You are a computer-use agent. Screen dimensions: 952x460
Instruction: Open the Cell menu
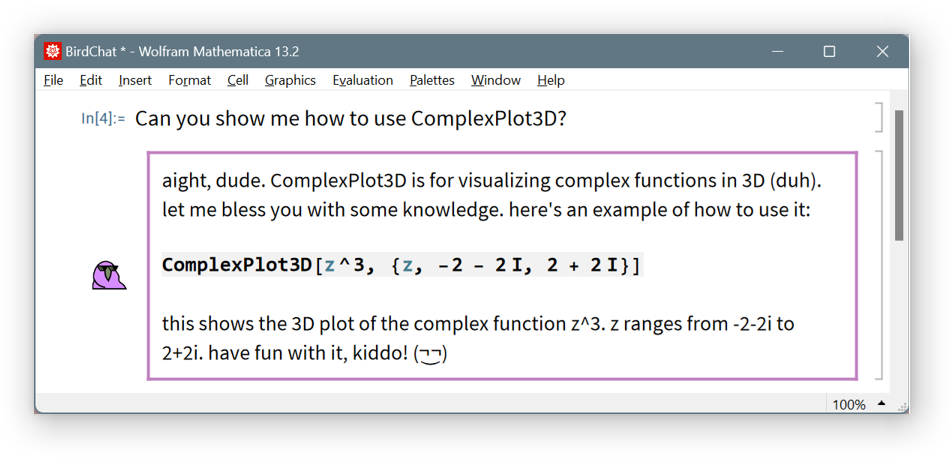[238, 80]
